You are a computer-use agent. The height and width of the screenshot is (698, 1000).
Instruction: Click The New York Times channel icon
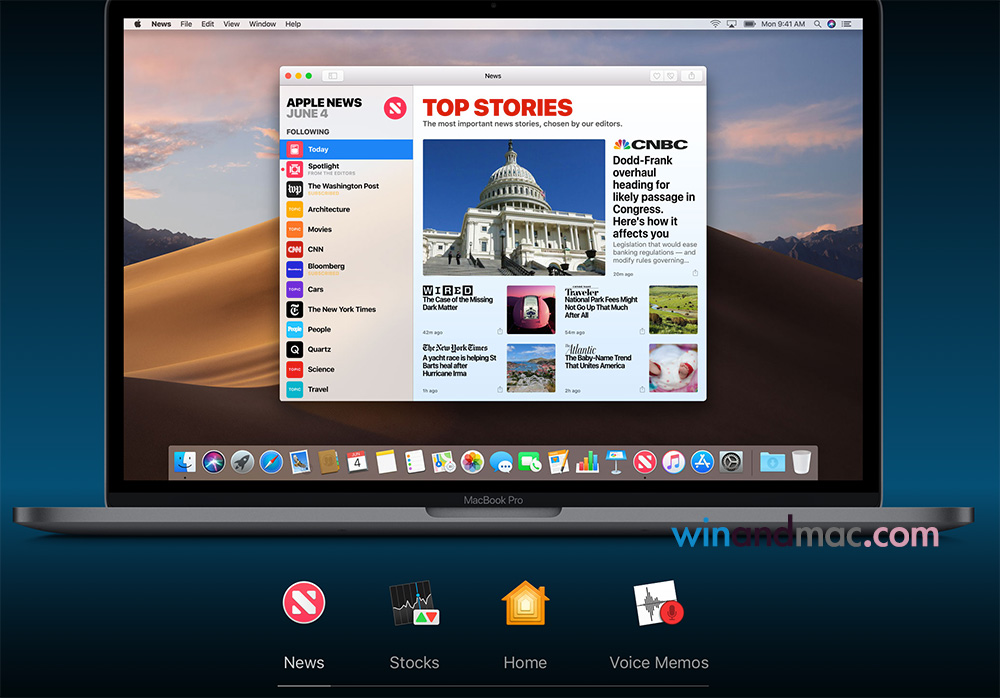pos(296,309)
